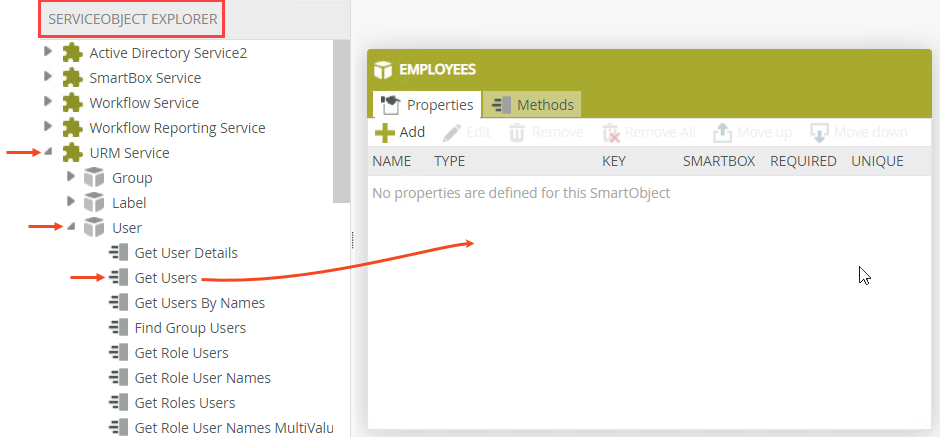Collapse the URM Service node
Image resolution: width=940 pixels, height=437 pixels.
click(47, 153)
